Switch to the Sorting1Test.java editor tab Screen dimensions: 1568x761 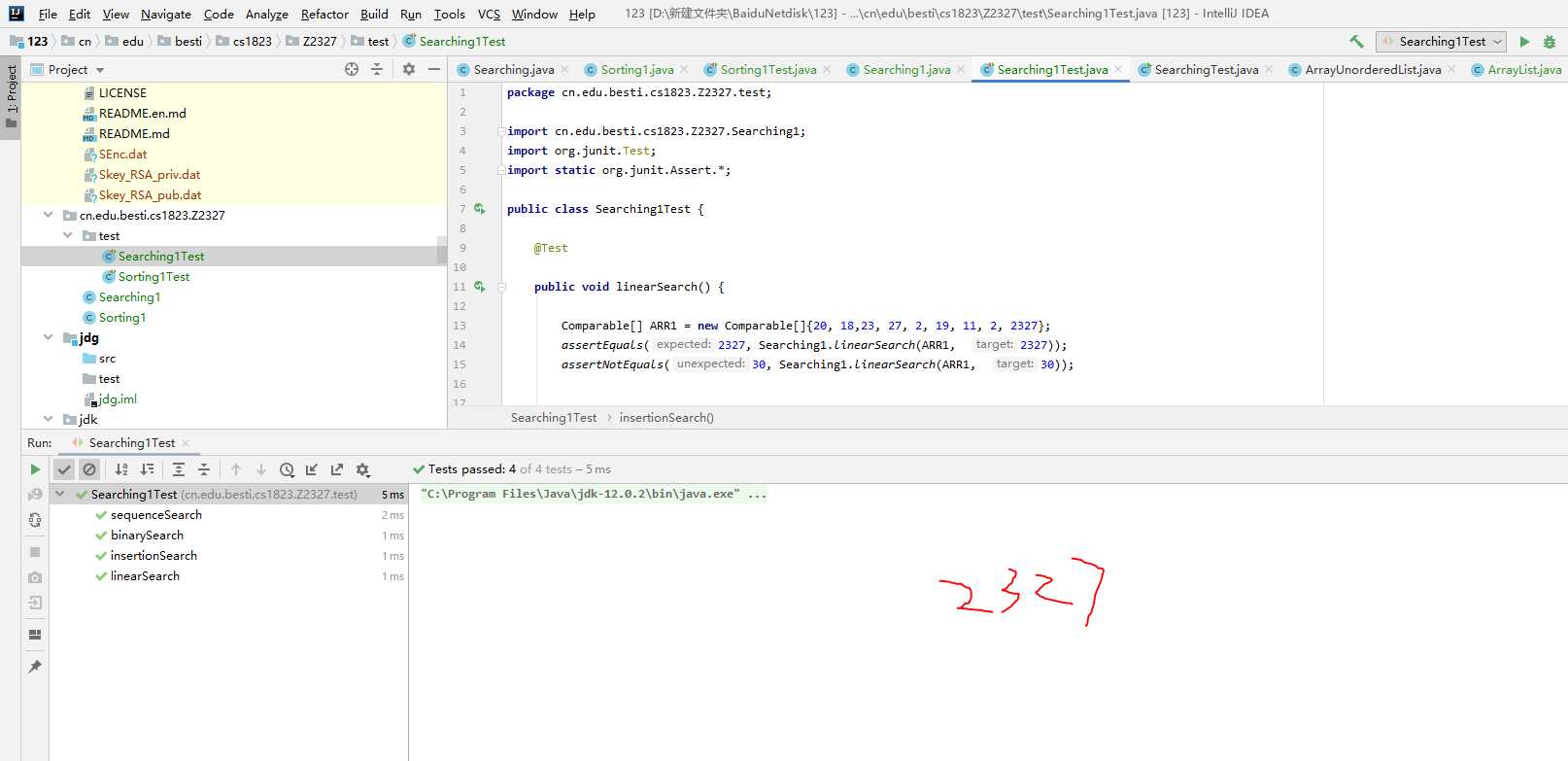point(767,69)
